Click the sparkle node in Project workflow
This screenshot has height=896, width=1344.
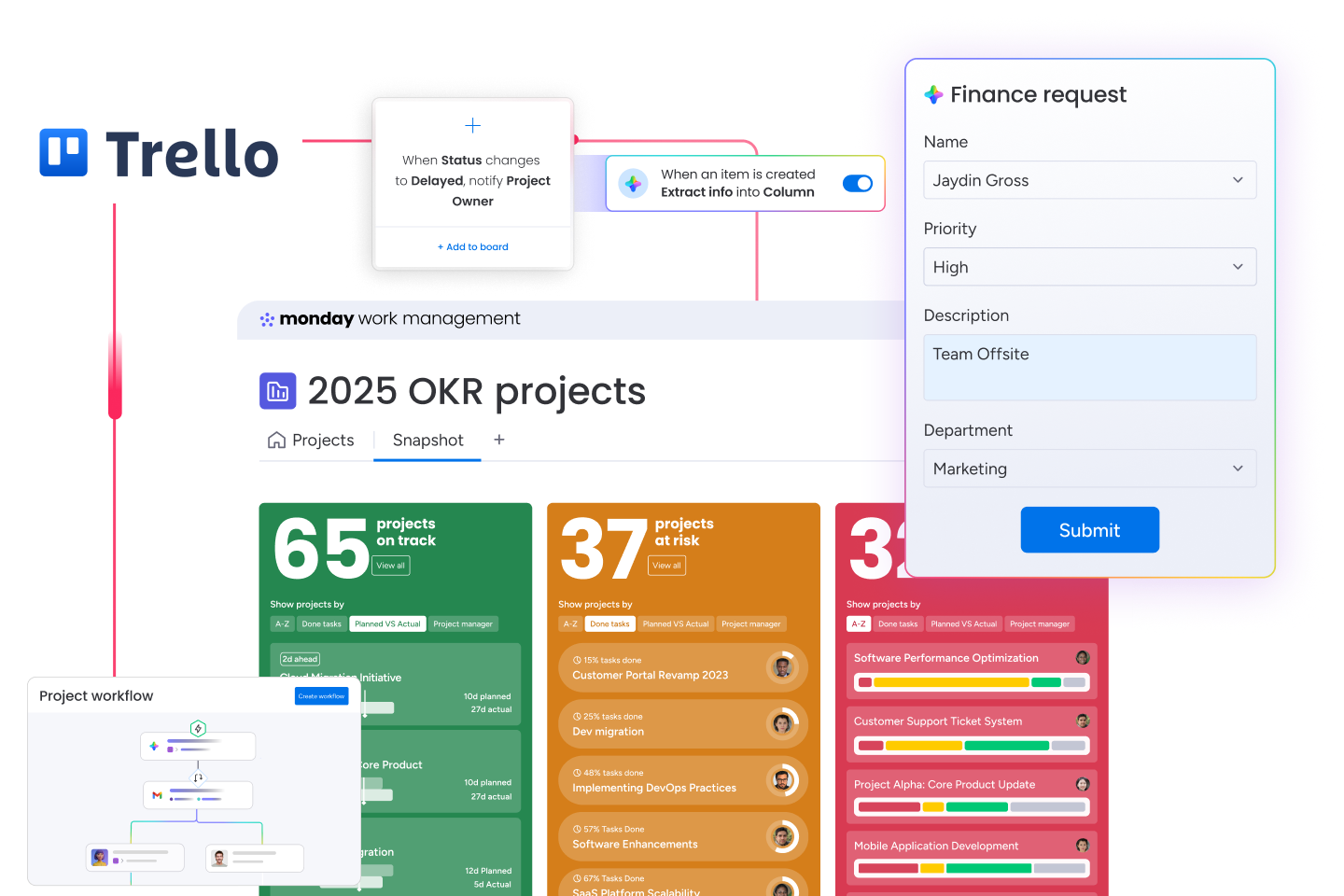click(198, 747)
